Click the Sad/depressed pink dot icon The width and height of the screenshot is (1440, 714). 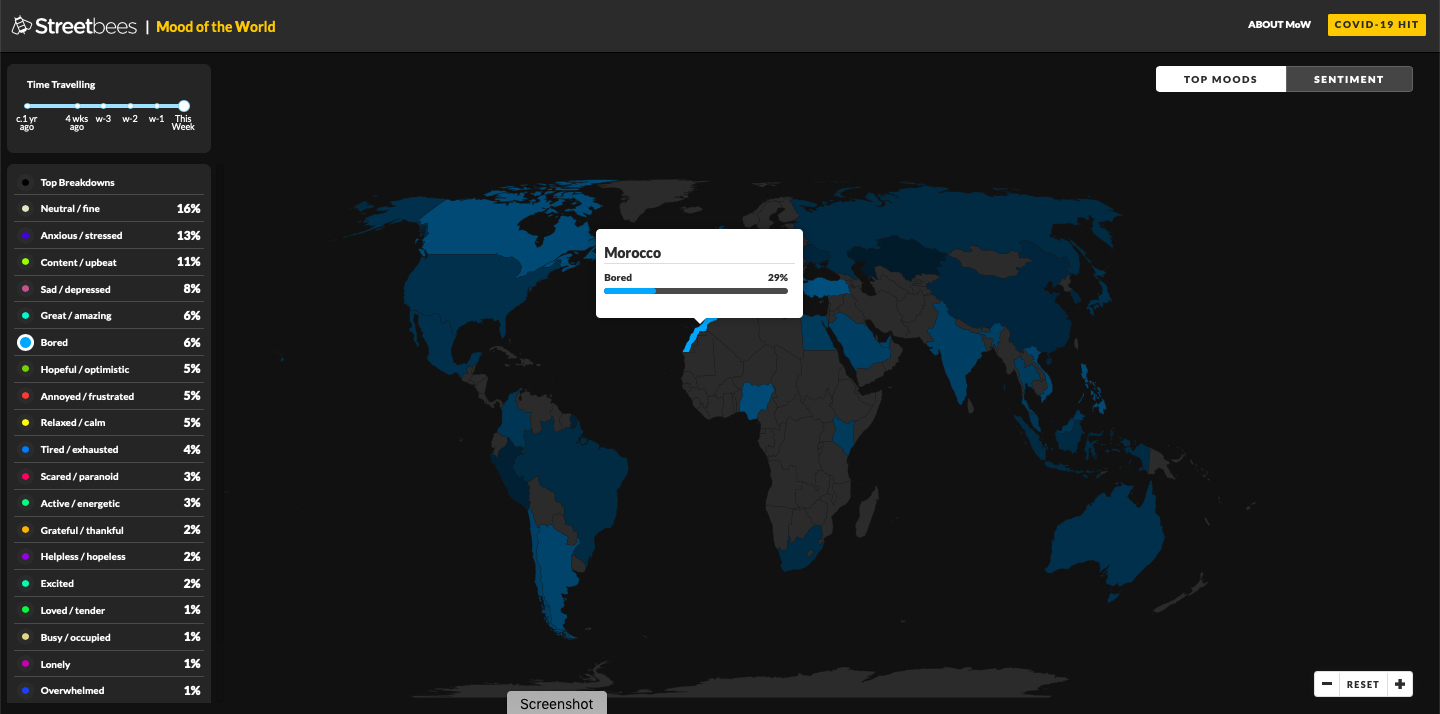[x=25, y=288]
